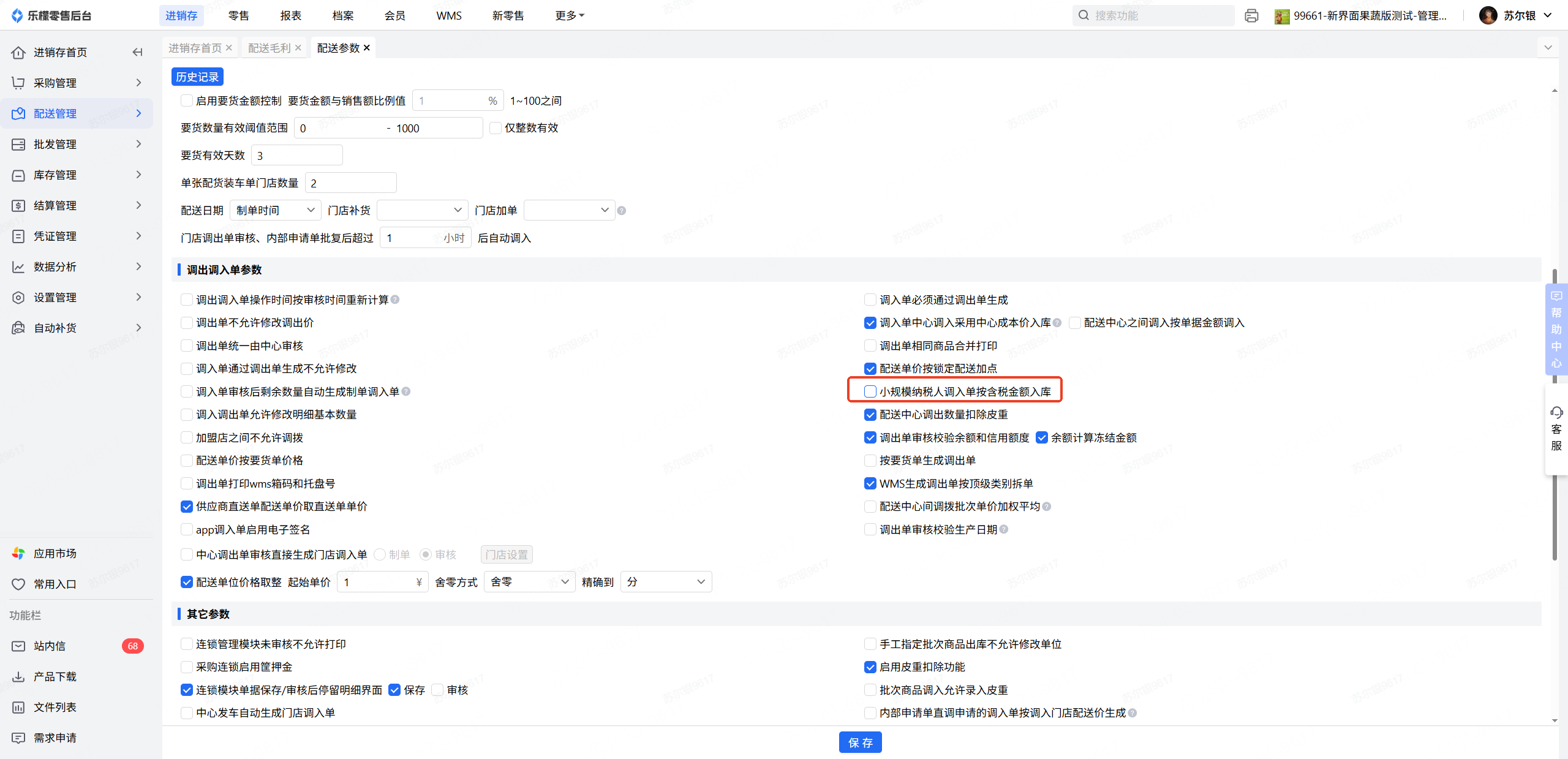Uncheck 配送单价按锁定配送加点
The width and height of the screenshot is (1568, 759).
coord(870,369)
